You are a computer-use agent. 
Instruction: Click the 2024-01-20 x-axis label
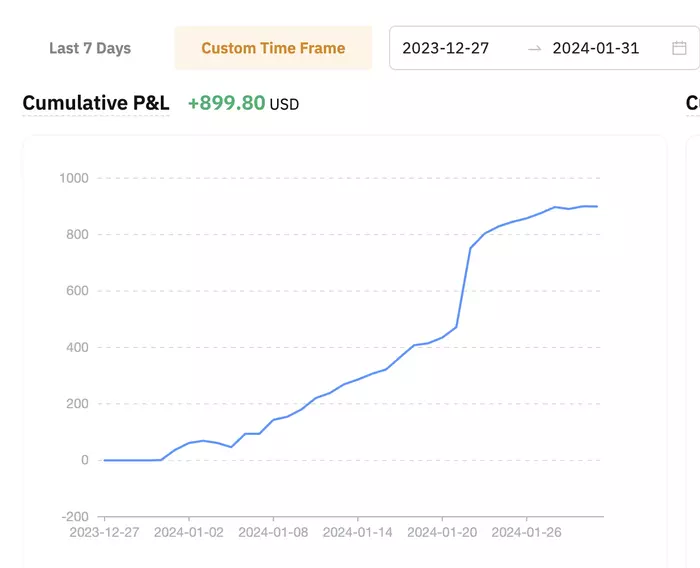(x=441, y=532)
